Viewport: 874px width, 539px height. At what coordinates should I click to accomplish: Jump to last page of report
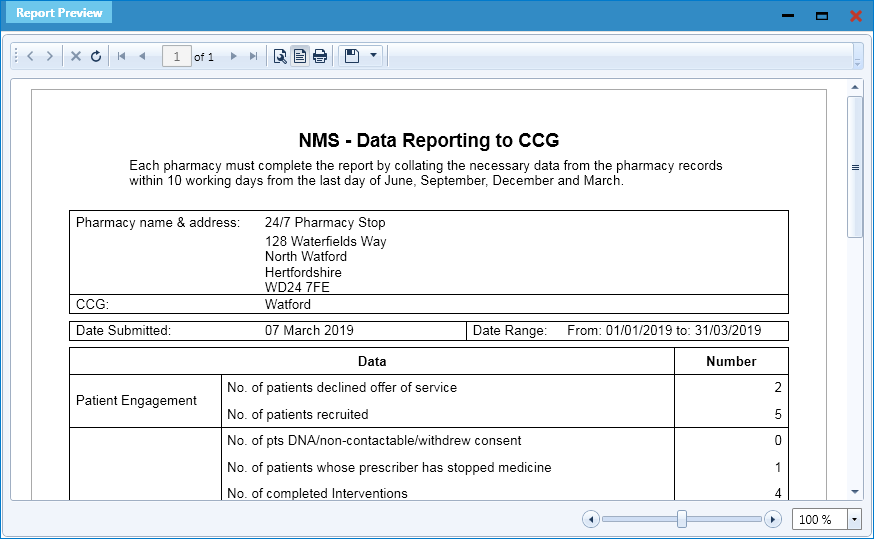point(254,56)
